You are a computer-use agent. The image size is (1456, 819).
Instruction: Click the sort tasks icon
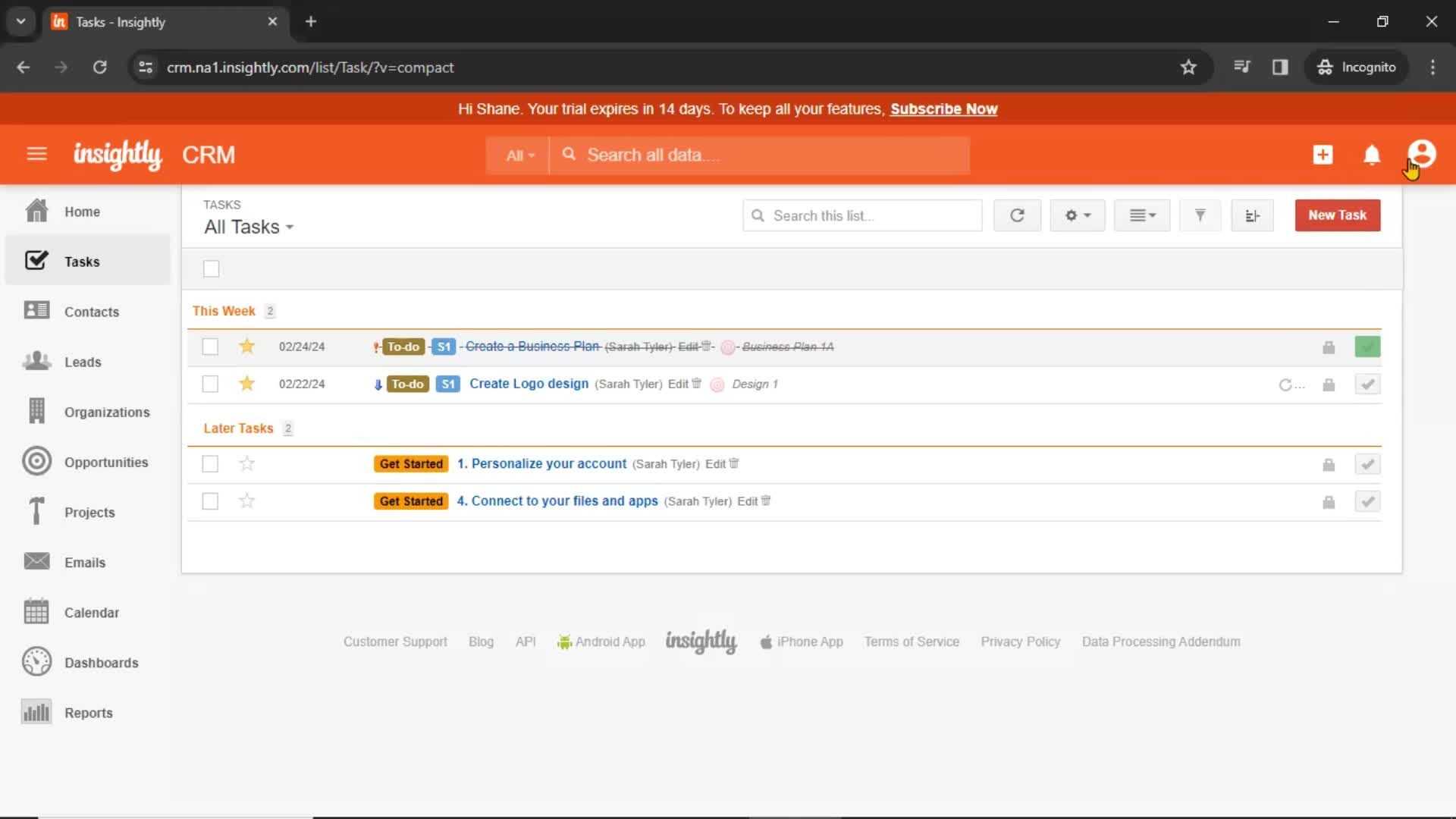(x=1252, y=215)
